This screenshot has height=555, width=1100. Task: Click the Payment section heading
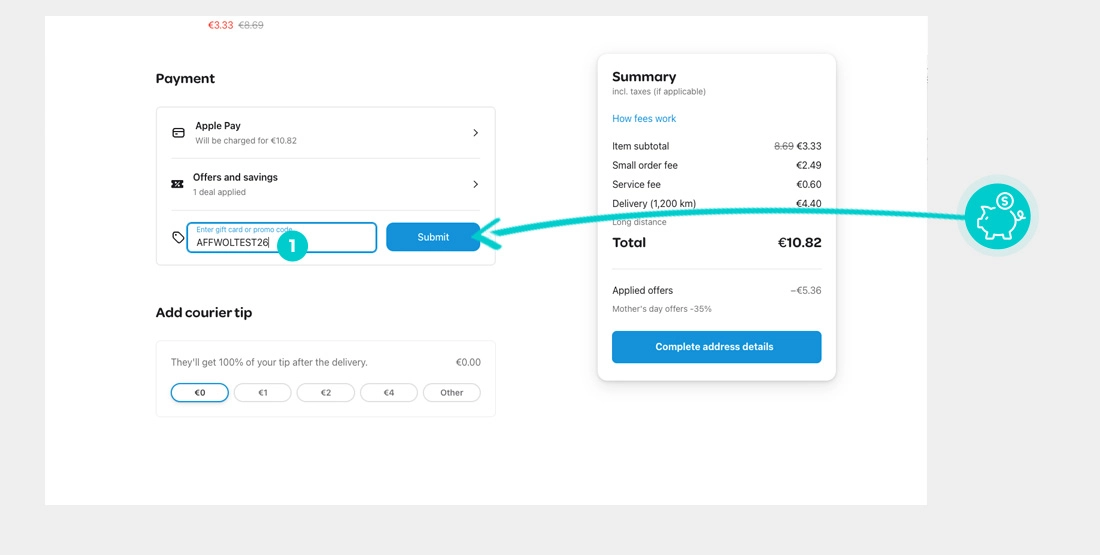(x=185, y=79)
